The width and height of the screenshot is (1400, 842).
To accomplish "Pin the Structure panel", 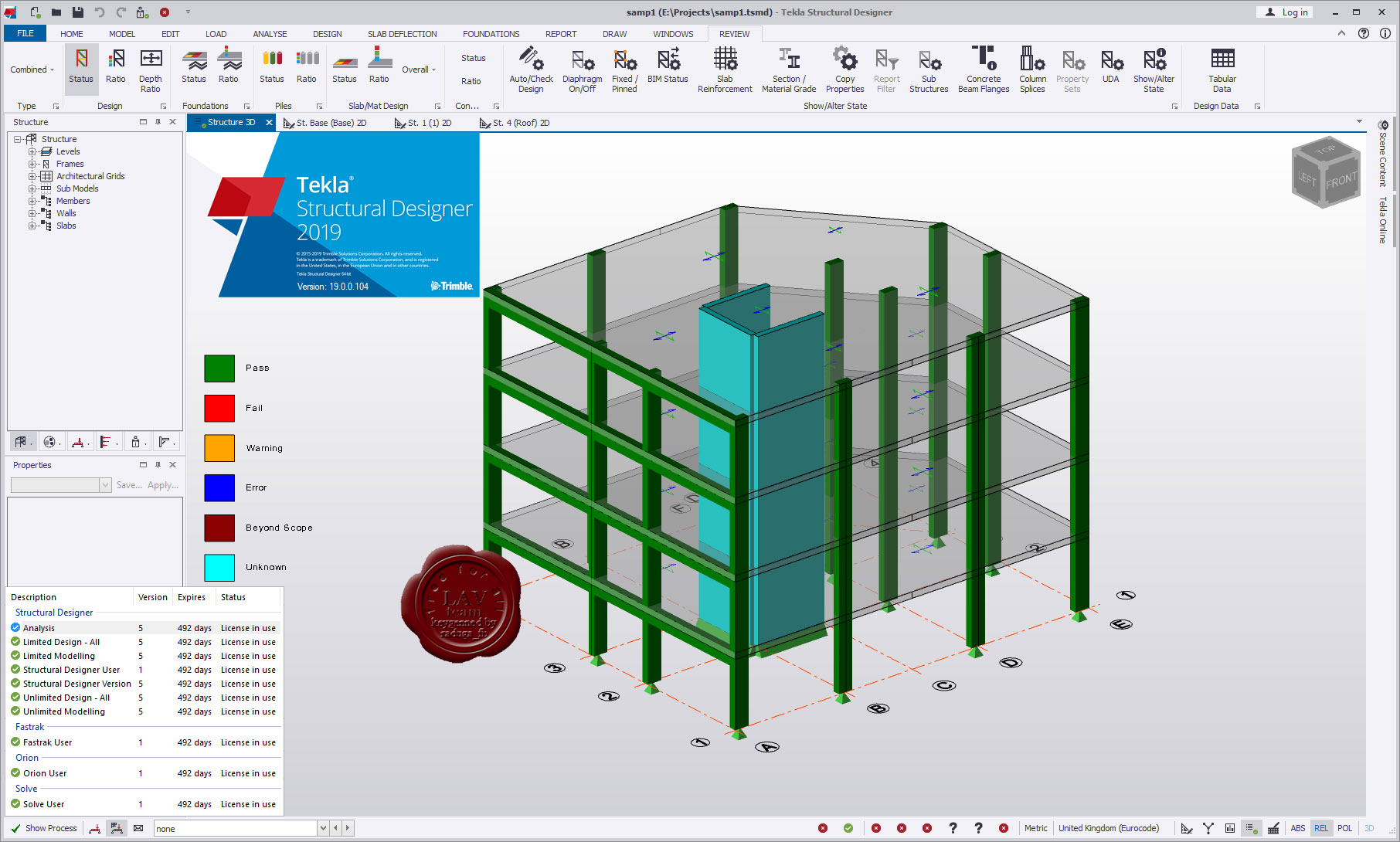I will tap(158, 122).
